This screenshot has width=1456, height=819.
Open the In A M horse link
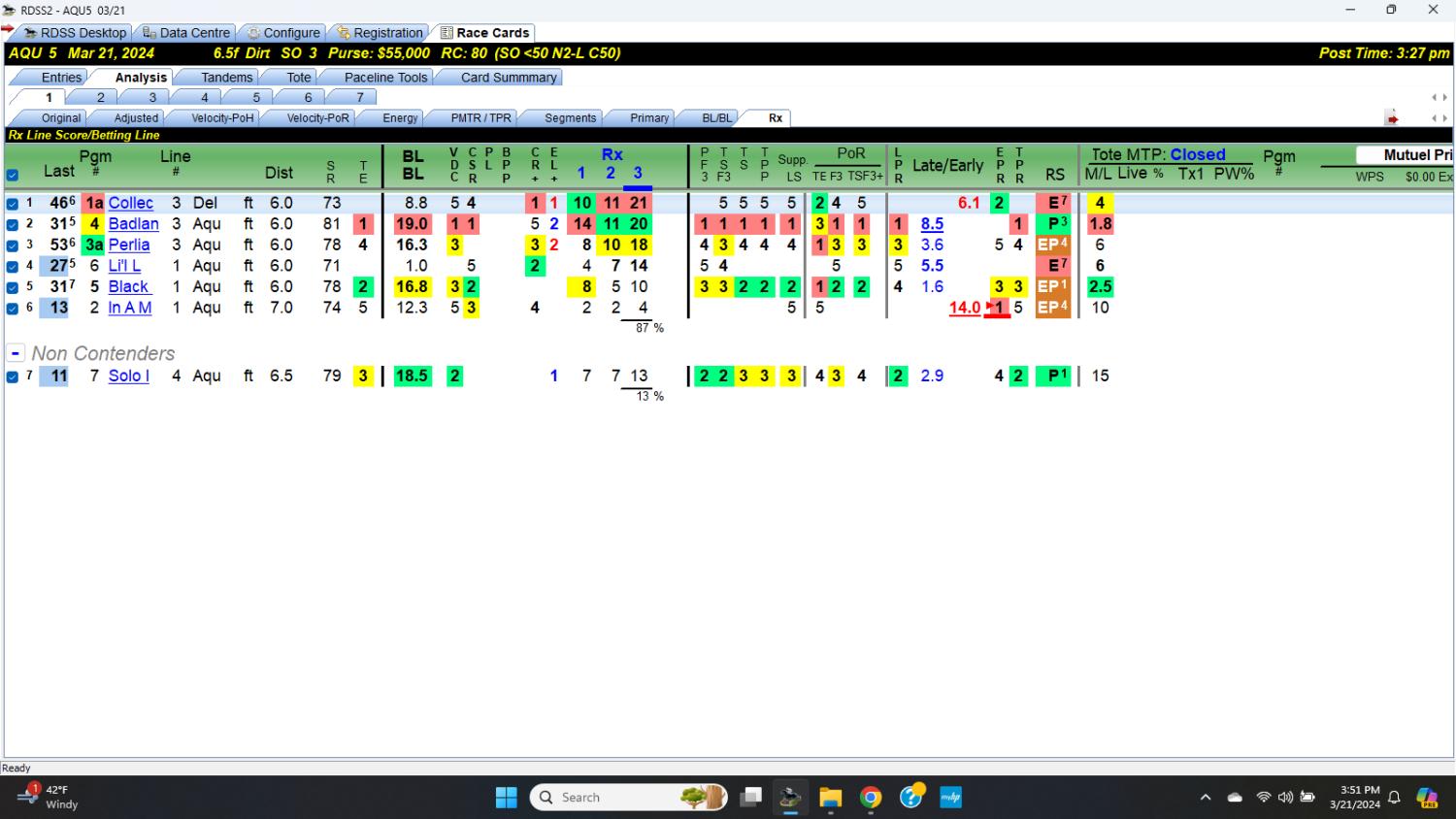pos(129,308)
